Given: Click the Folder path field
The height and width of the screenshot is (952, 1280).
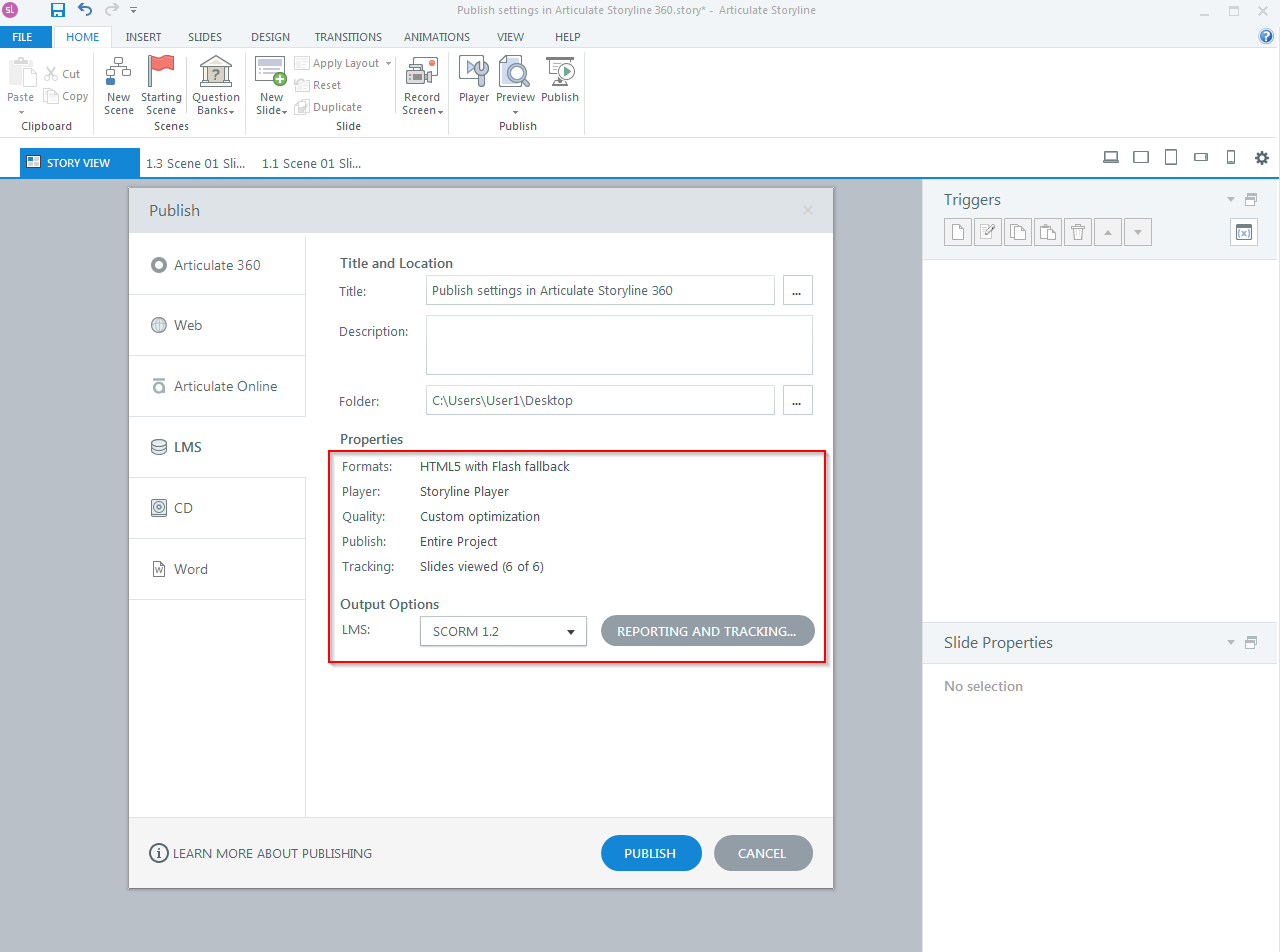Looking at the screenshot, I should pos(600,400).
